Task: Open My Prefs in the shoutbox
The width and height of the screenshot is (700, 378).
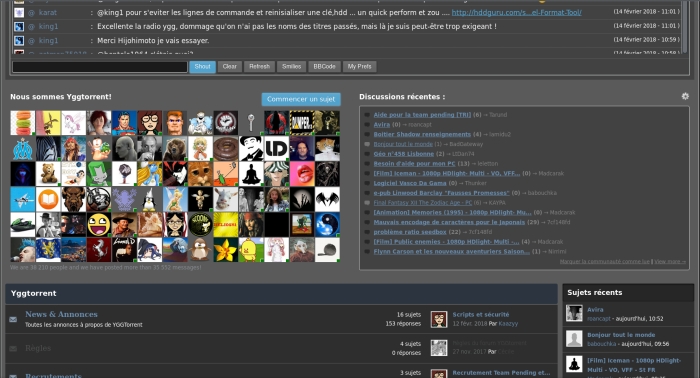Action: [359, 66]
